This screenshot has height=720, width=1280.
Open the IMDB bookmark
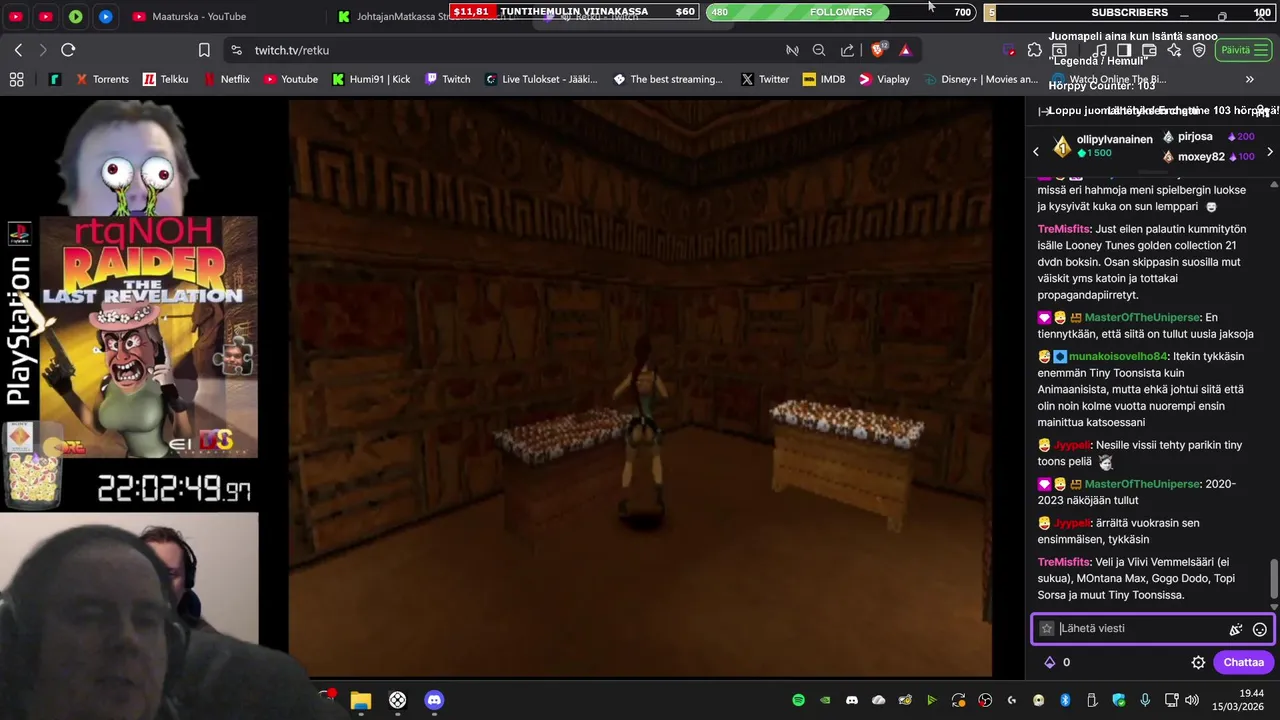[824, 79]
